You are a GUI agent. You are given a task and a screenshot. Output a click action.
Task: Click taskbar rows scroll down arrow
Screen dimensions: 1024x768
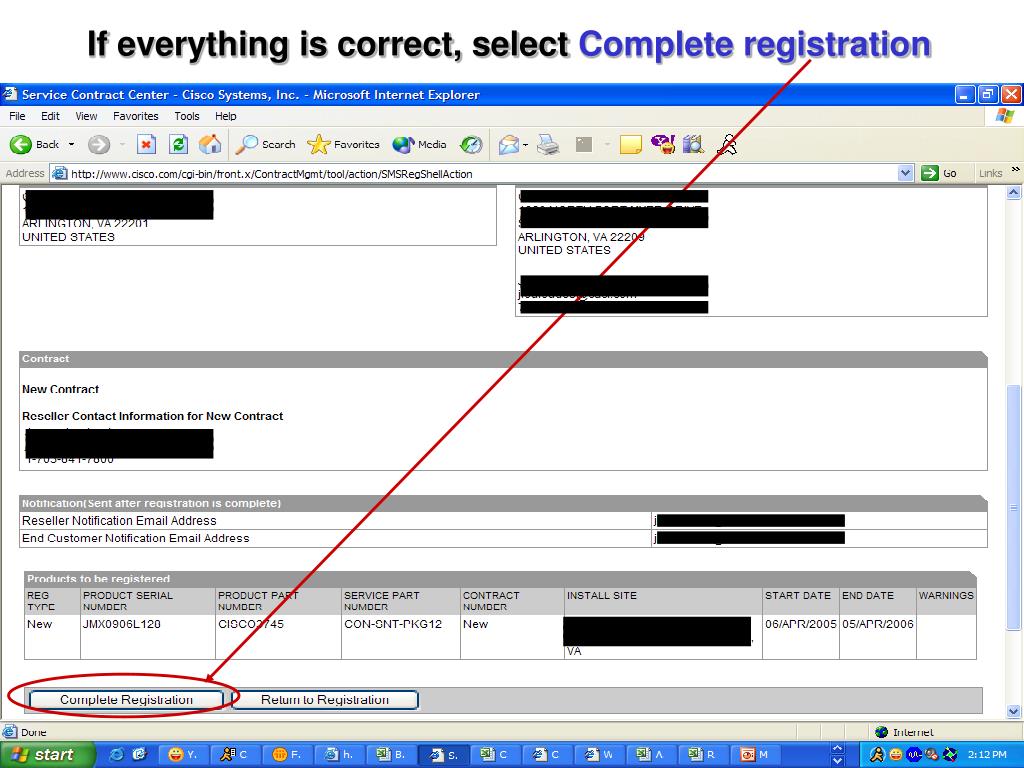tap(839, 761)
